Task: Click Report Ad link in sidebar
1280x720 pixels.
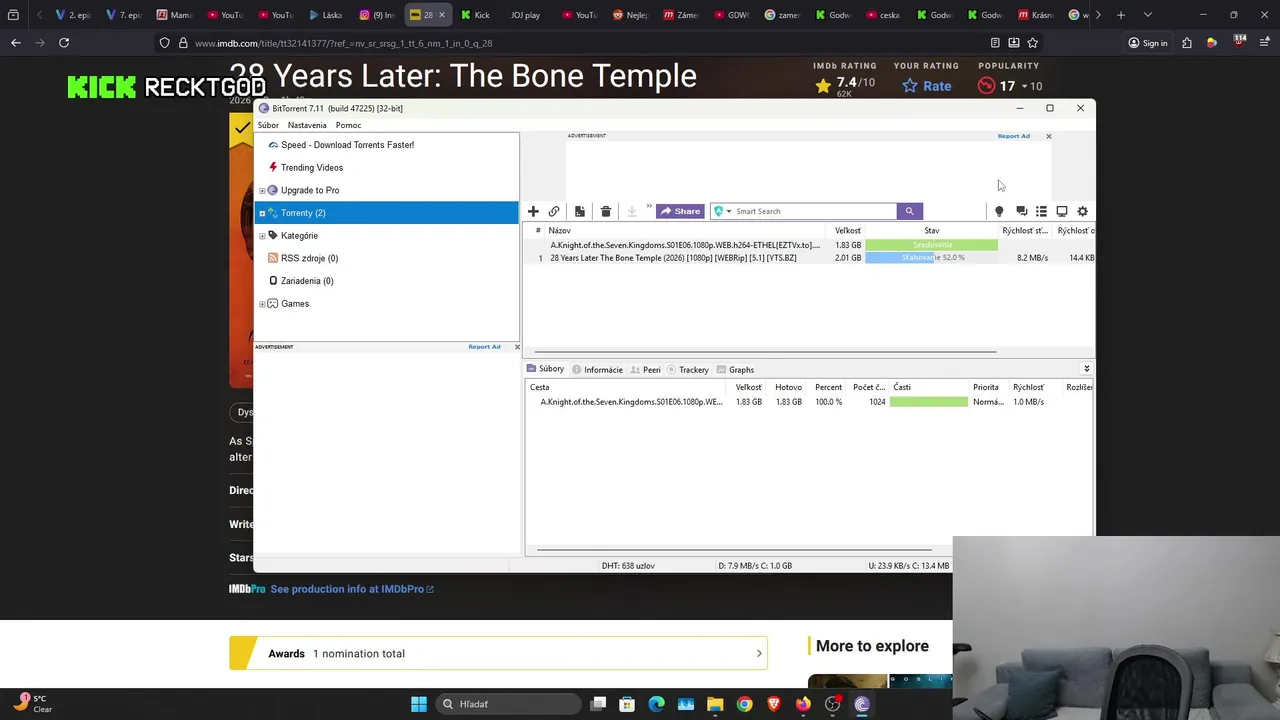Action: pos(484,347)
